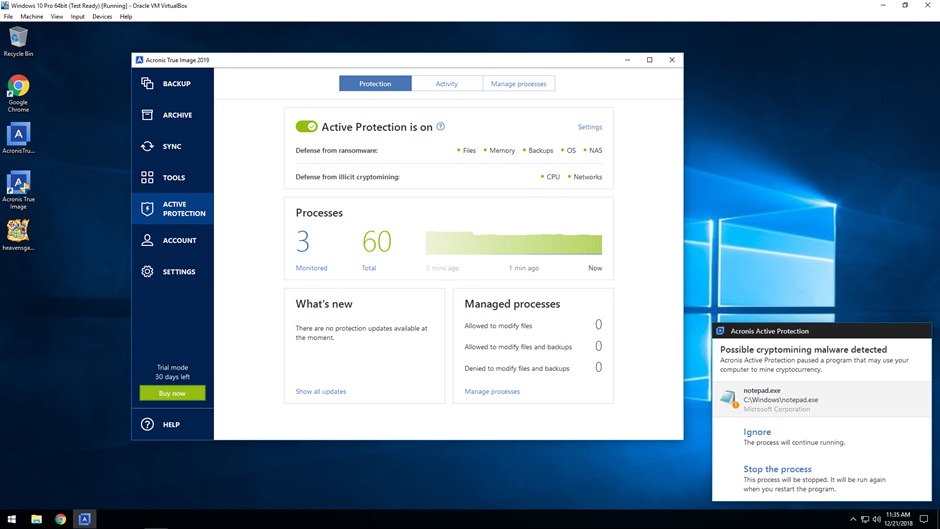Screen dimensions: 940x529
Task: Click the green Buy now button
Action: (x=172, y=393)
